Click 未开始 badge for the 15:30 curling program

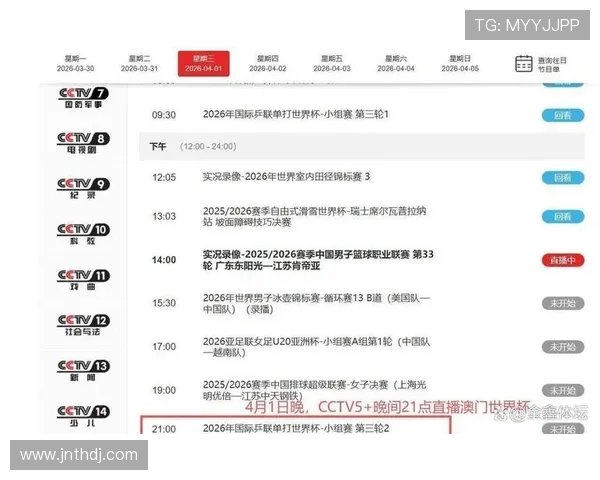click(563, 304)
